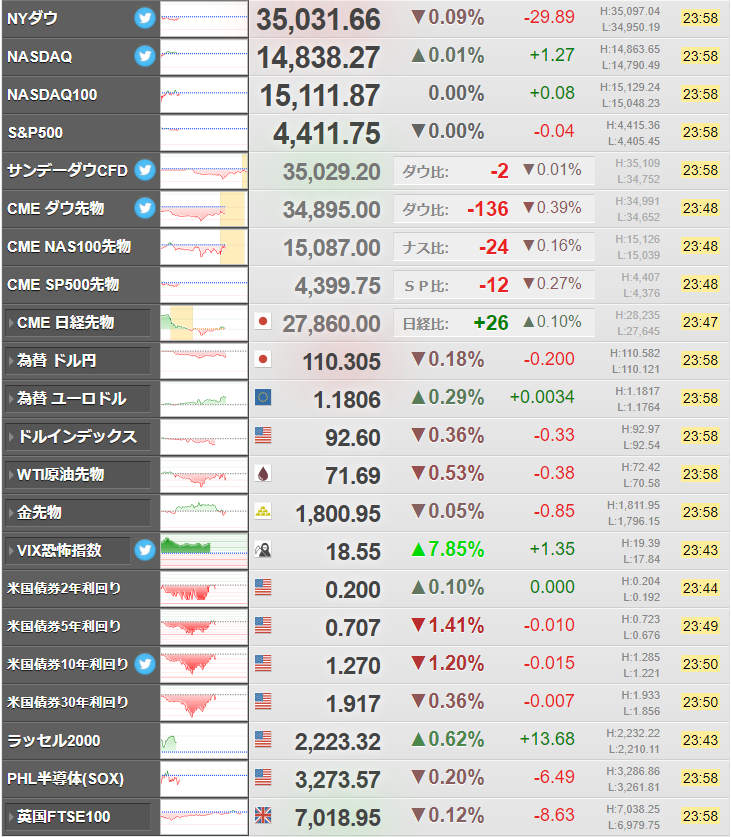Expand the ドルインデックス row
The image size is (731, 837).
77,437
